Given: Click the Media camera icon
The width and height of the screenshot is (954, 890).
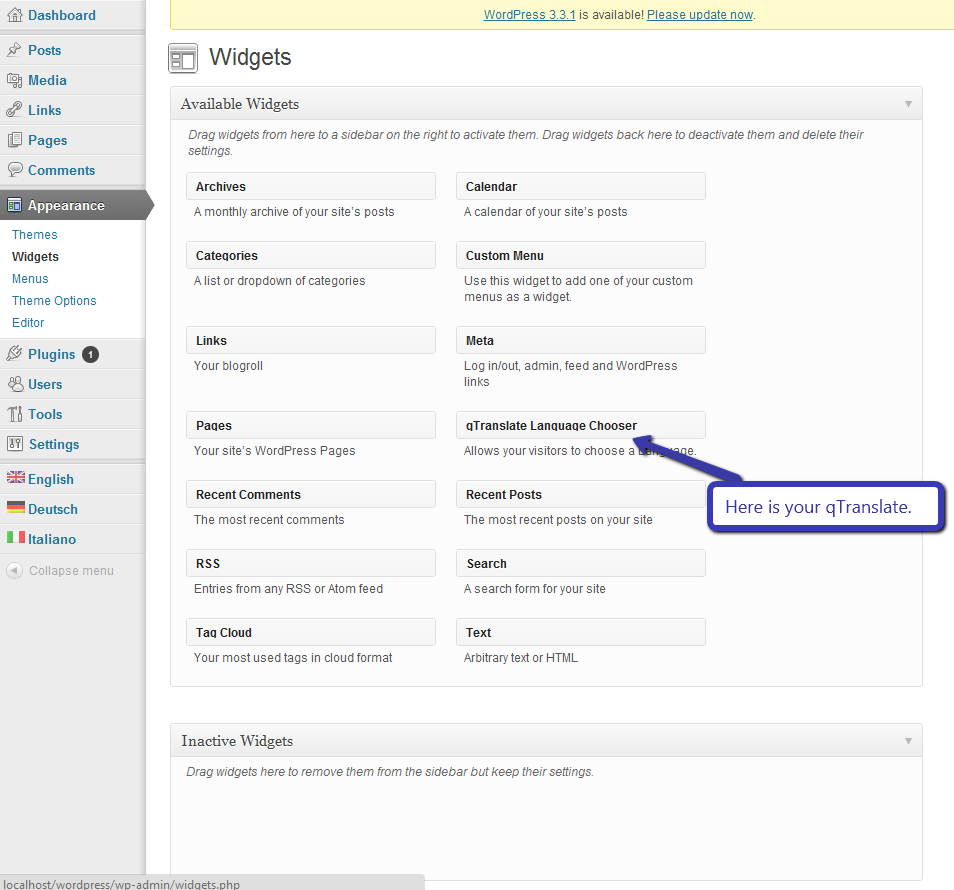Looking at the screenshot, I should coord(15,80).
